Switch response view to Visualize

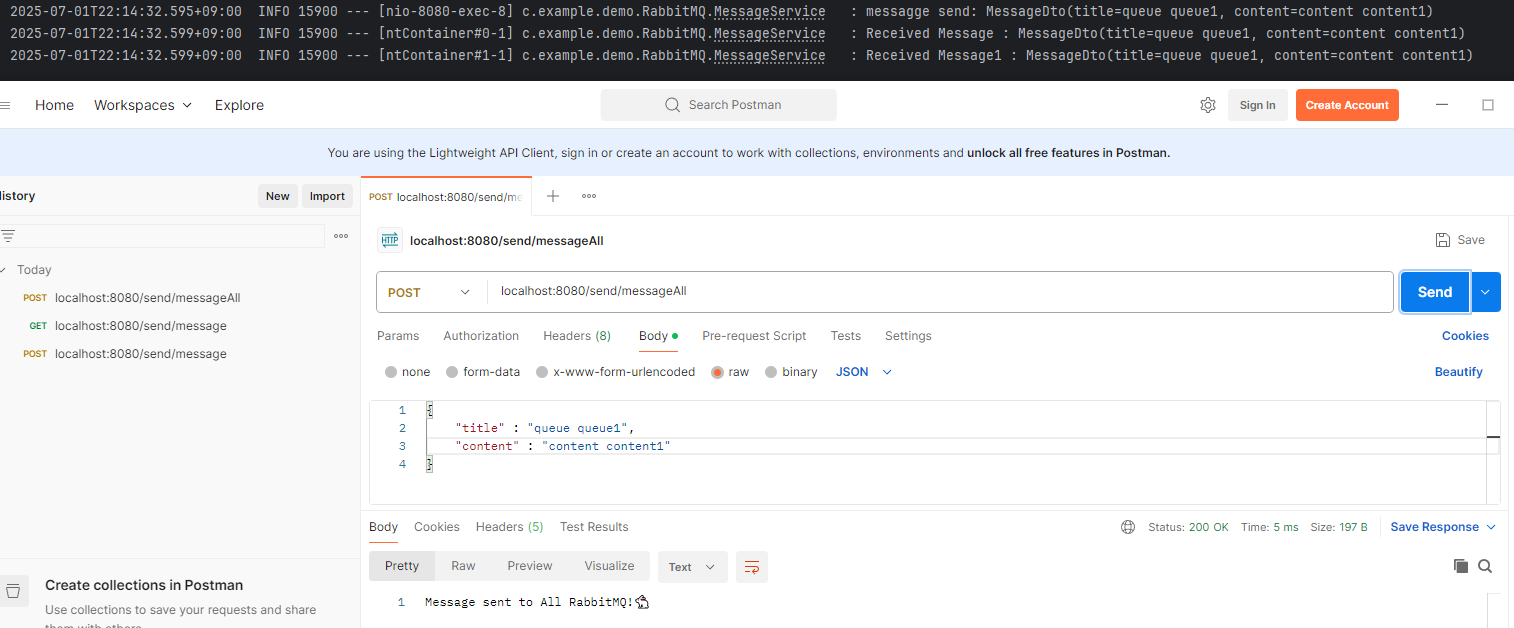(610, 566)
